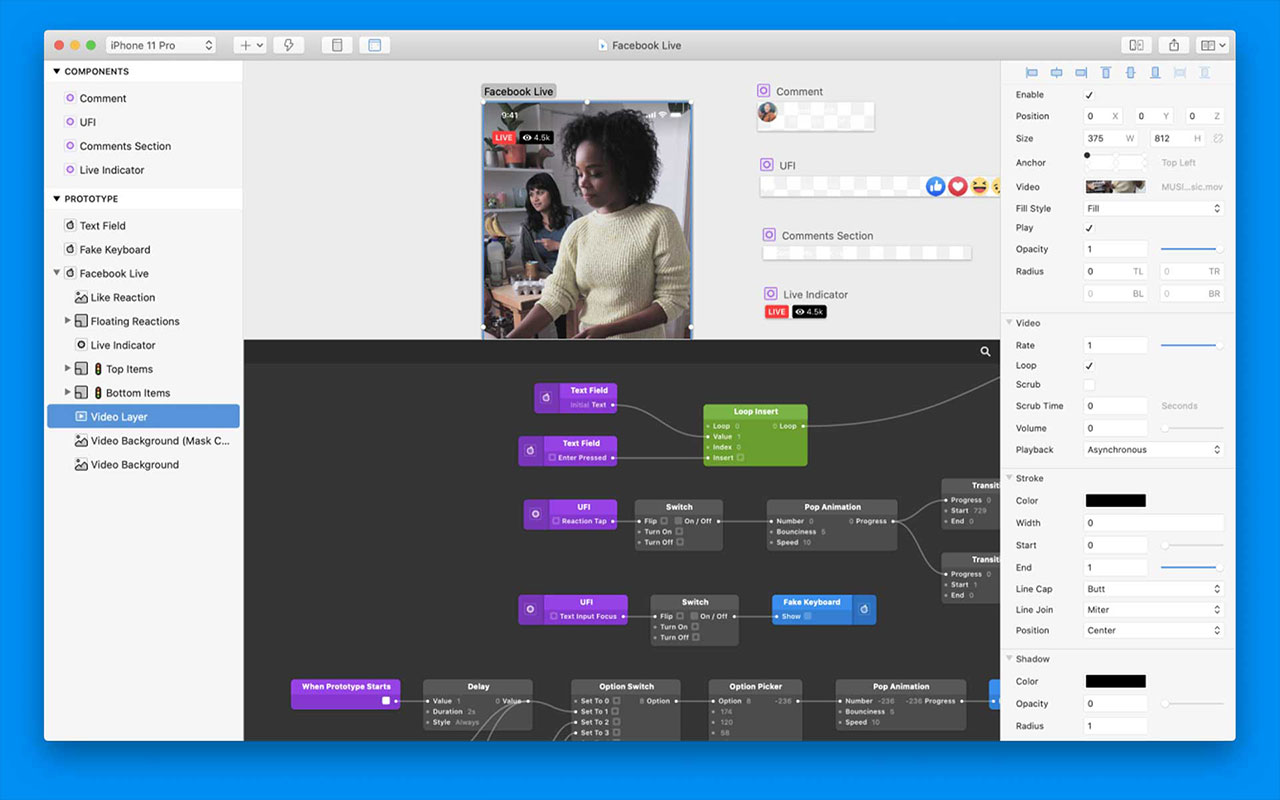Toggle the Play checkbox off
The height and width of the screenshot is (800, 1280).
click(x=1089, y=227)
